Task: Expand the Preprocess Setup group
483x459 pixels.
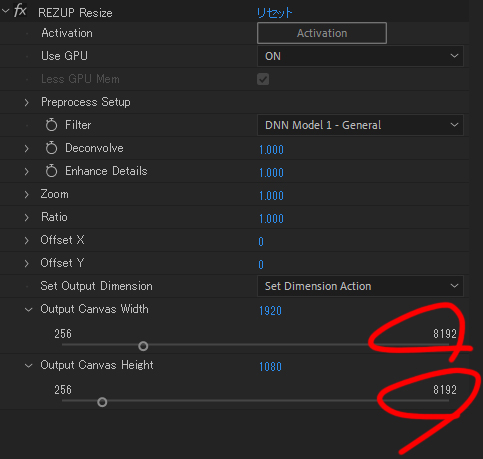Action: 27,102
